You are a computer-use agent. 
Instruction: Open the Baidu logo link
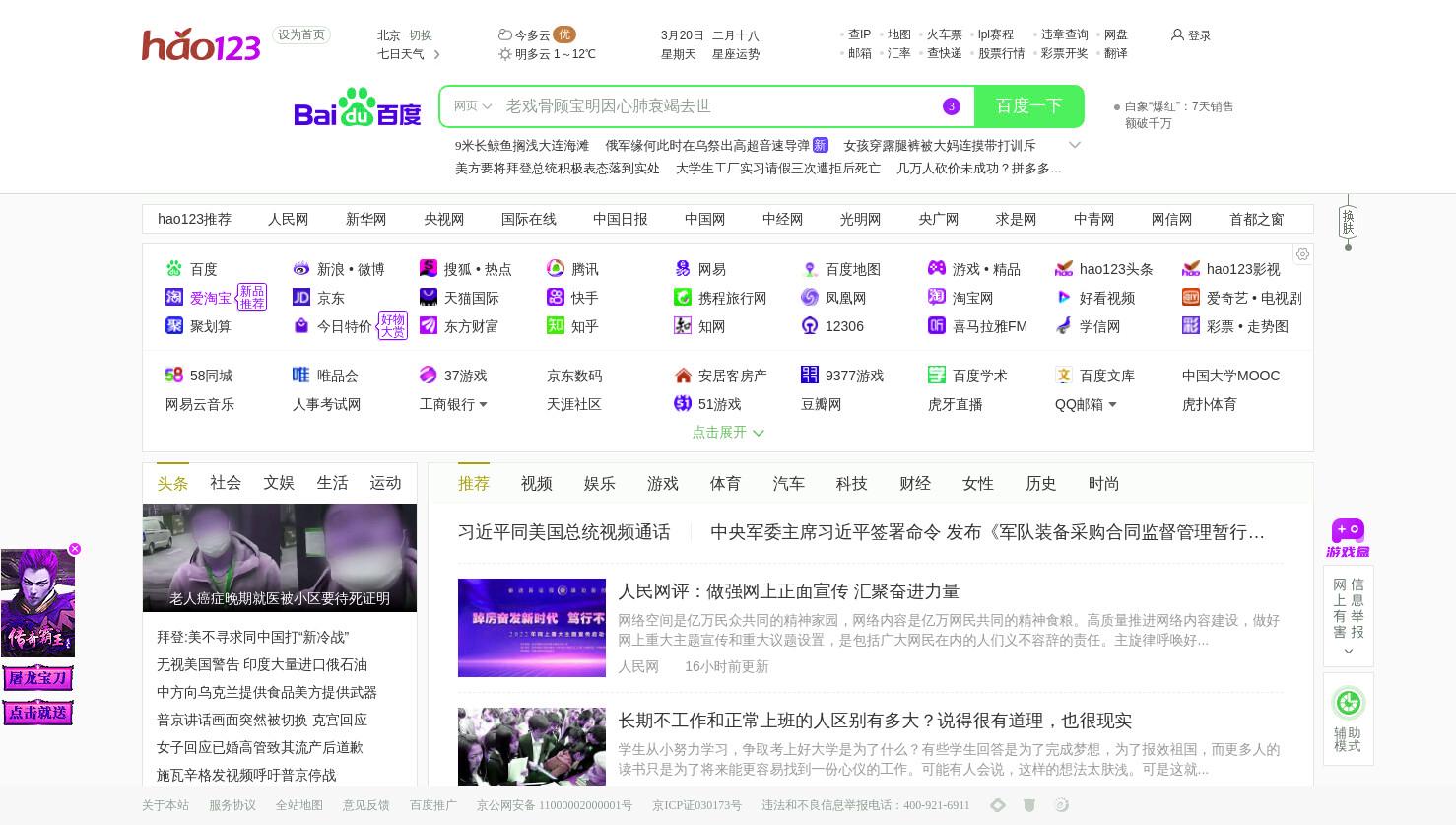tap(358, 107)
